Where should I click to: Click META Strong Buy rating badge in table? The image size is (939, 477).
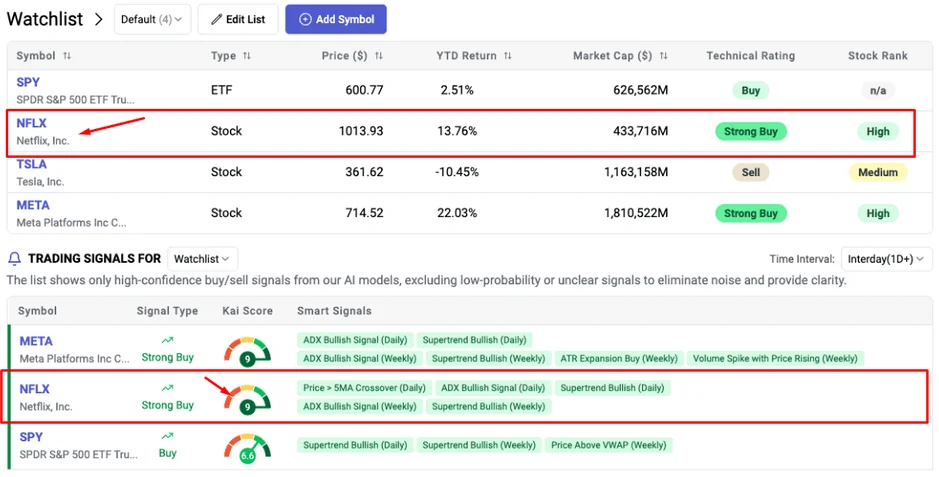click(x=750, y=213)
